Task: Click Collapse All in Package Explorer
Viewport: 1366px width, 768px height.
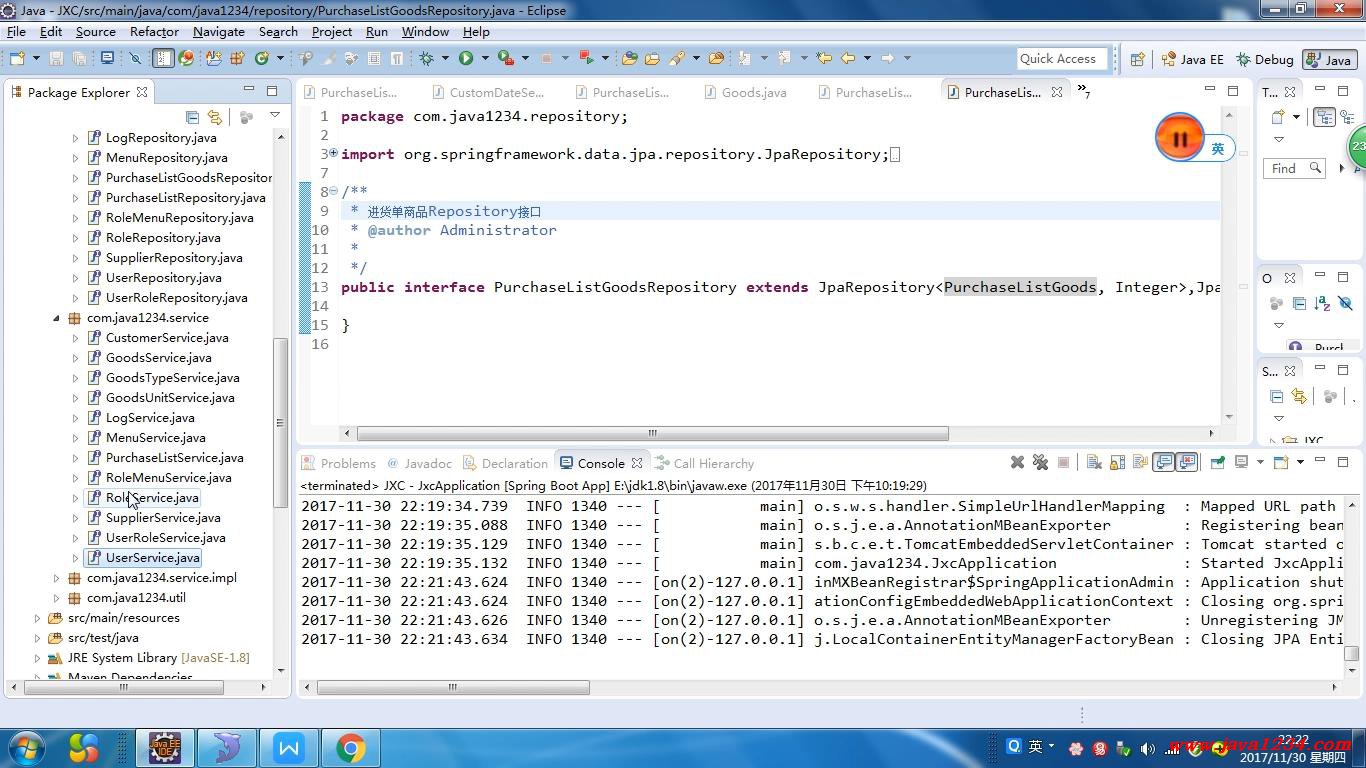Action: (x=193, y=117)
